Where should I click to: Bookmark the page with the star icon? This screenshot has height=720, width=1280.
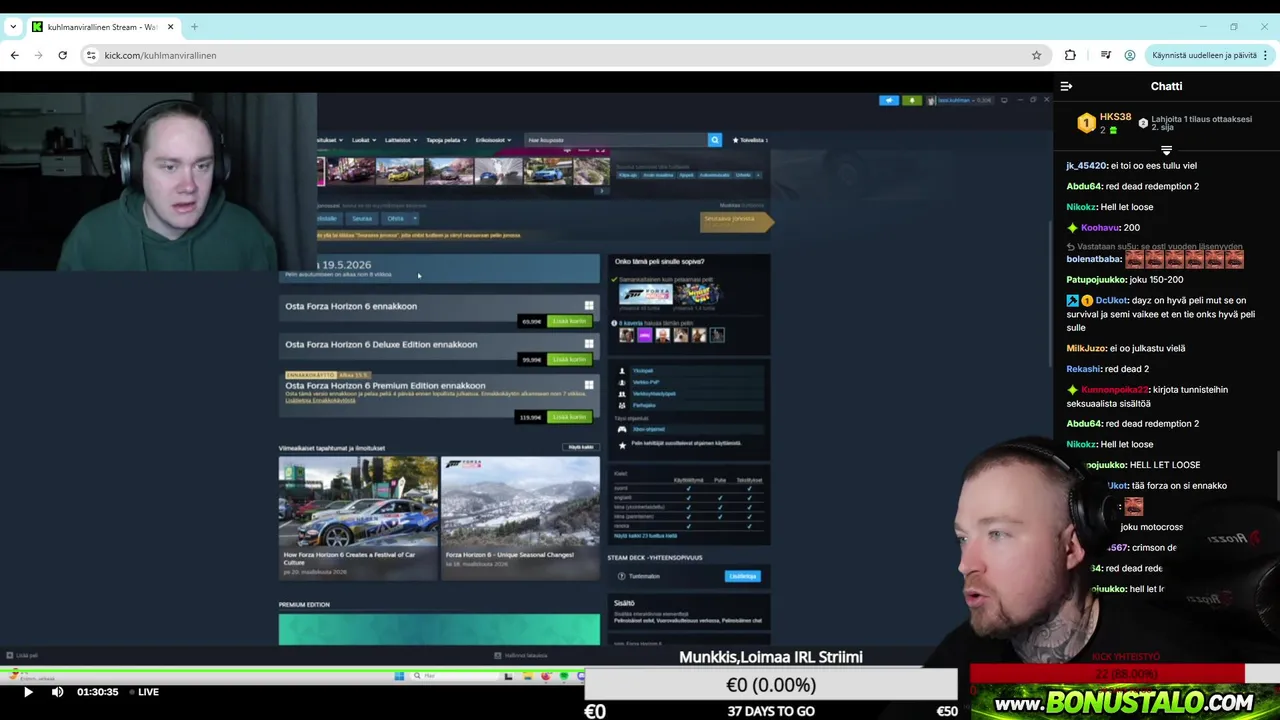tap(1037, 55)
